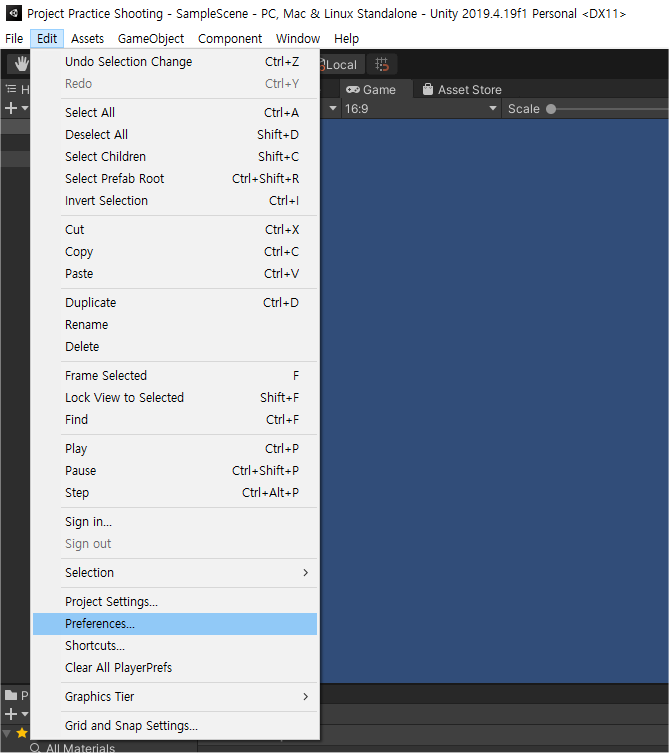Open the Project create plus dropdown

tap(16, 714)
